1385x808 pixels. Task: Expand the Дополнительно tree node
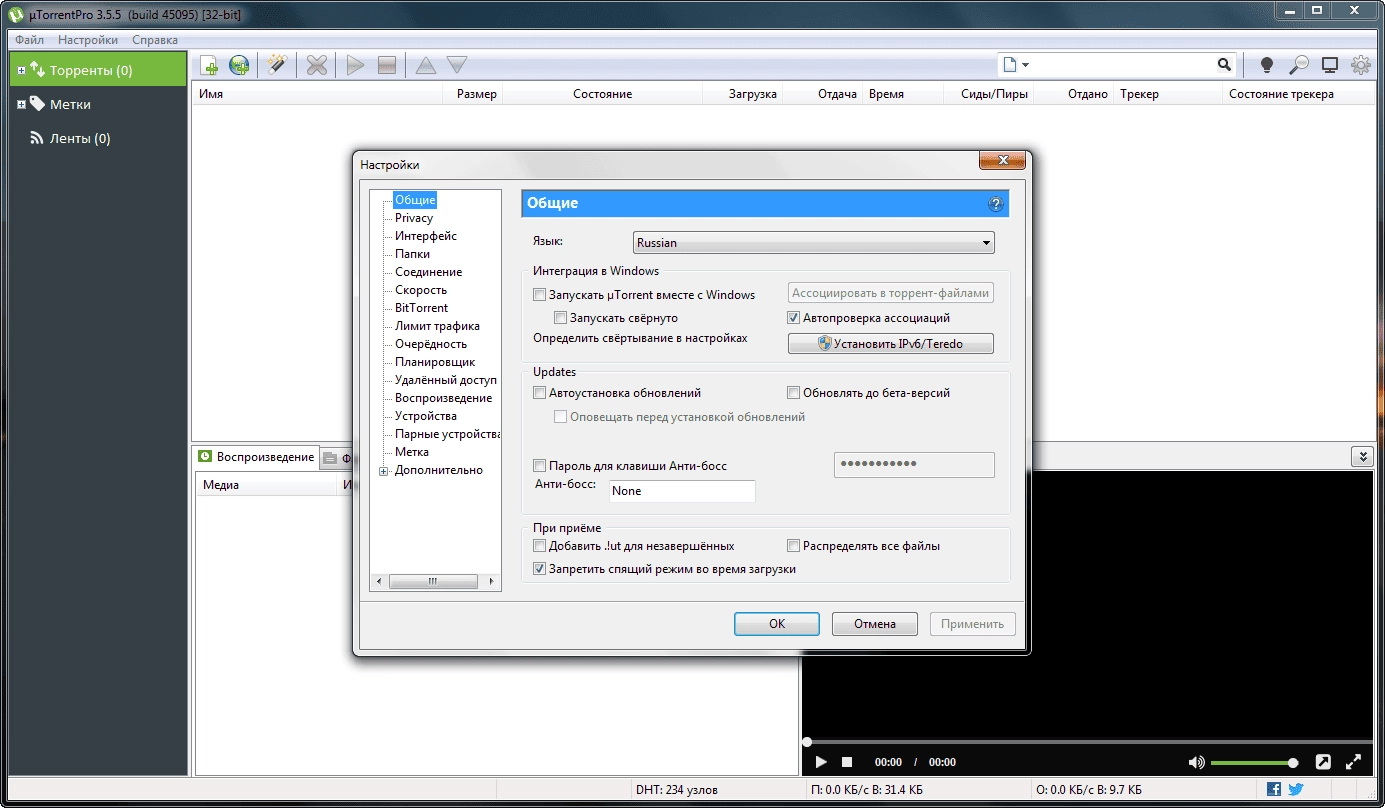(x=383, y=471)
